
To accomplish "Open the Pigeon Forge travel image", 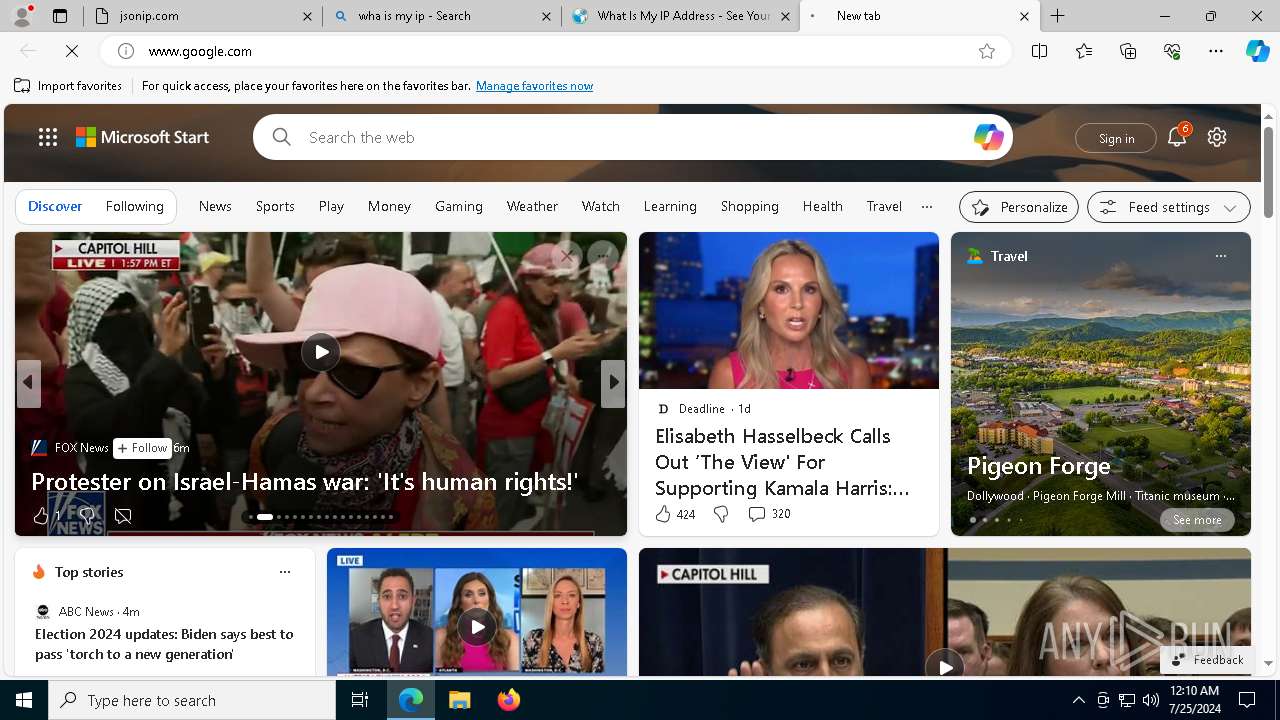I will 1100,384.
